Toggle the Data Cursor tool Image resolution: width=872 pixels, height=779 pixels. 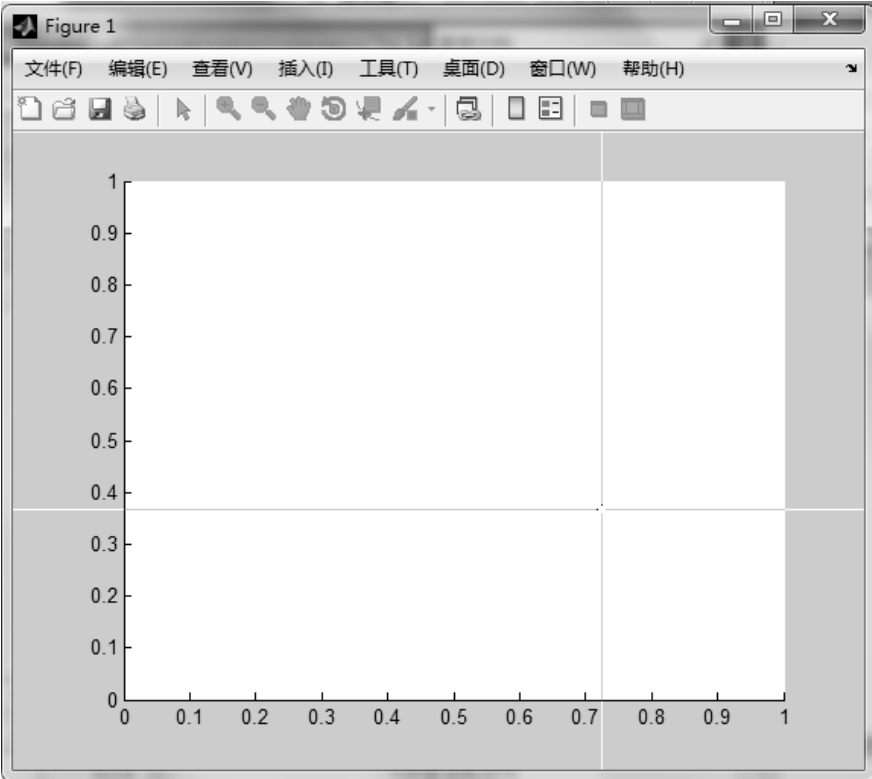368,109
